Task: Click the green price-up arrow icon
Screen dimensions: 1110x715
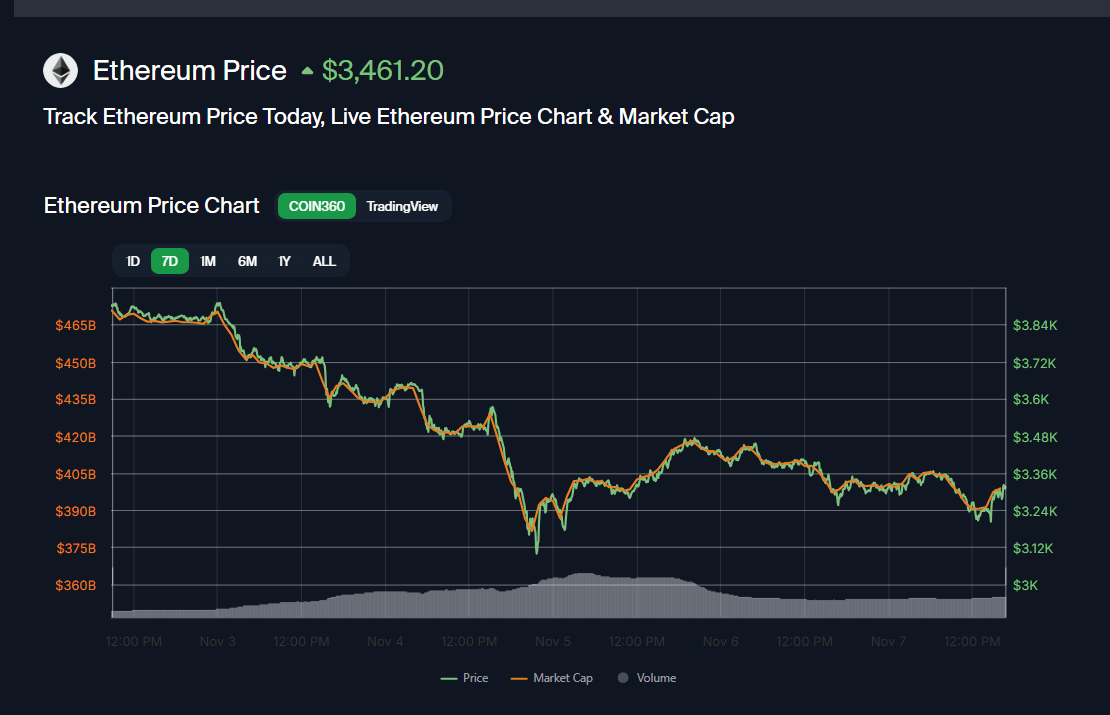Action: pyautogui.click(x=307, y=71)
